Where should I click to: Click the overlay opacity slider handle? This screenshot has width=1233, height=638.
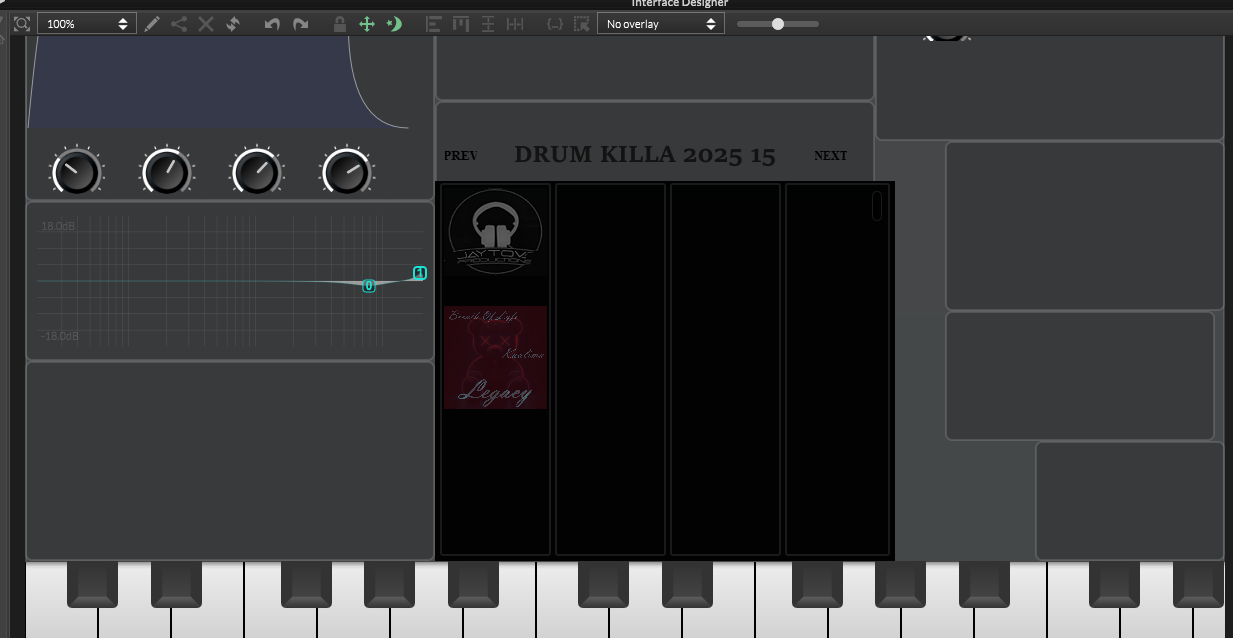coord(778,23)
